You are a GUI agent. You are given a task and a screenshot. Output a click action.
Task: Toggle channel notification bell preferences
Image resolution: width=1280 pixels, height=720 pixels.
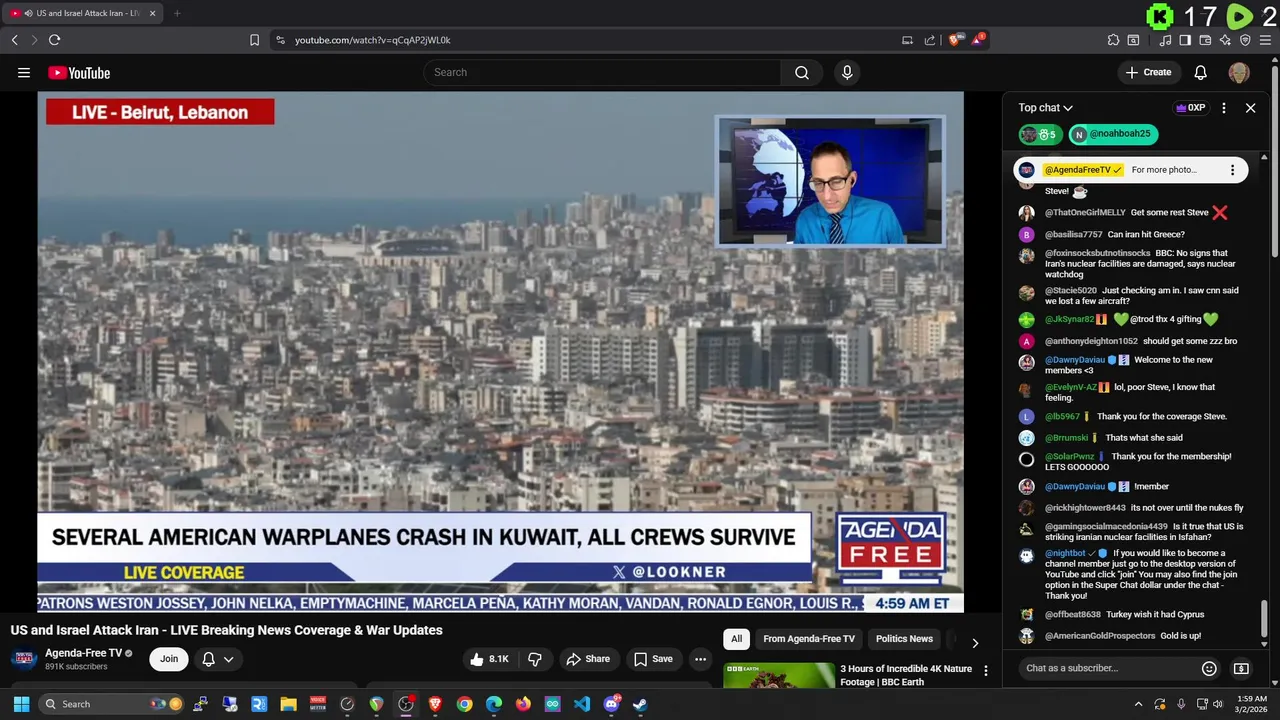[218, 659]
